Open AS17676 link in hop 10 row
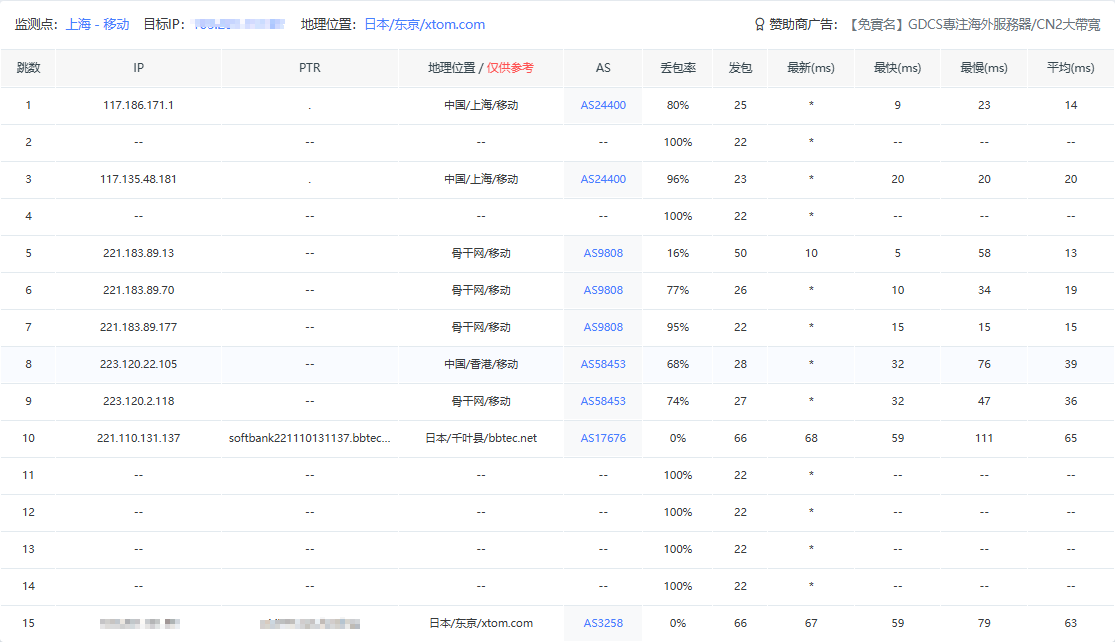 [x=603, y=438]
